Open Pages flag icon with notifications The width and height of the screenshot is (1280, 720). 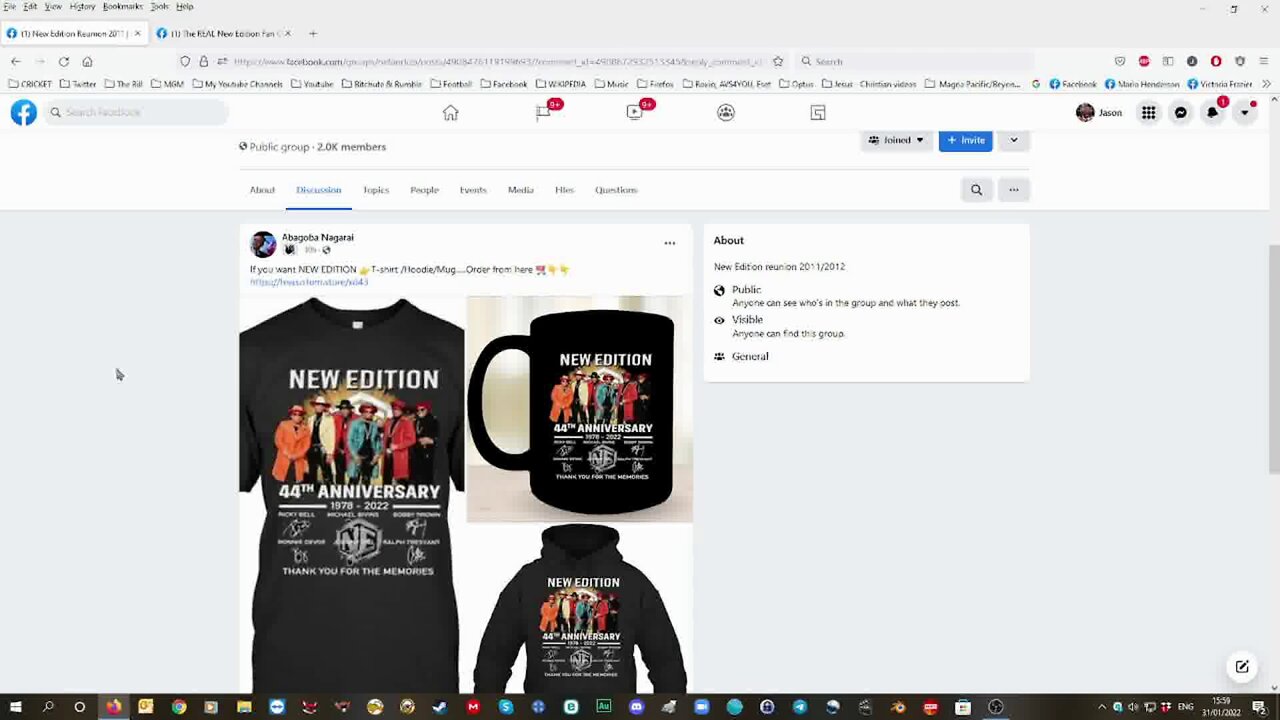tap(543, 113)
